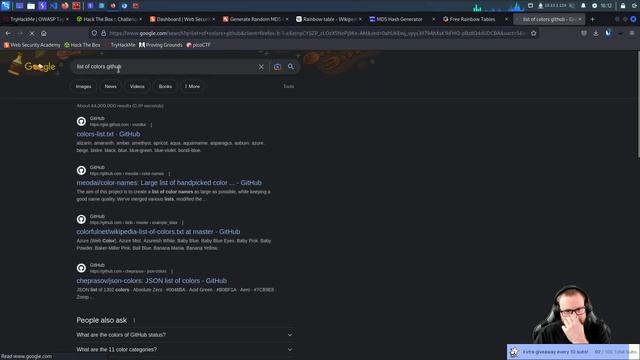Switch to Generate Random MD5 tab

(x=255, y=19)
